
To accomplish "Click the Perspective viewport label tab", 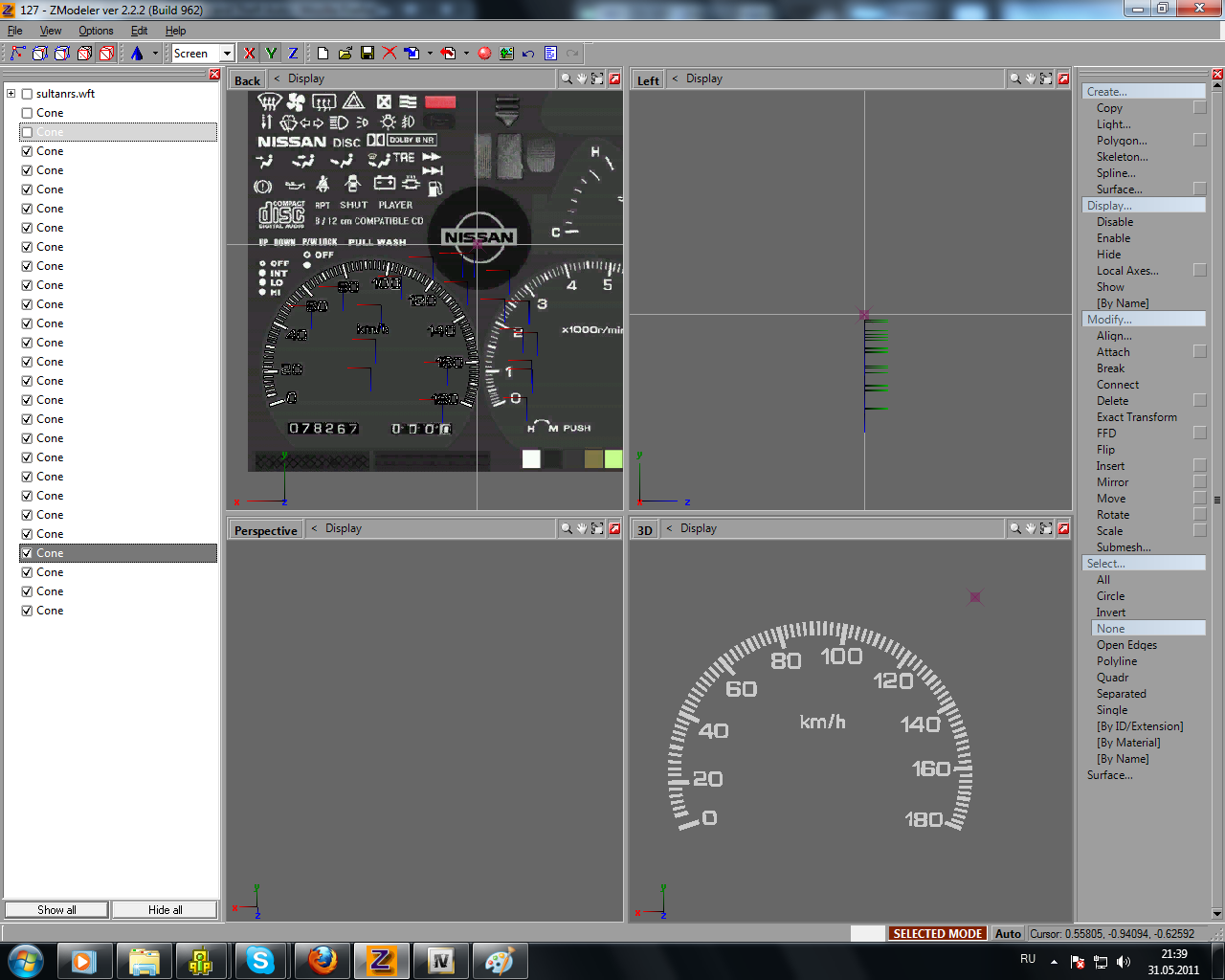I will (x=266, y=530).
